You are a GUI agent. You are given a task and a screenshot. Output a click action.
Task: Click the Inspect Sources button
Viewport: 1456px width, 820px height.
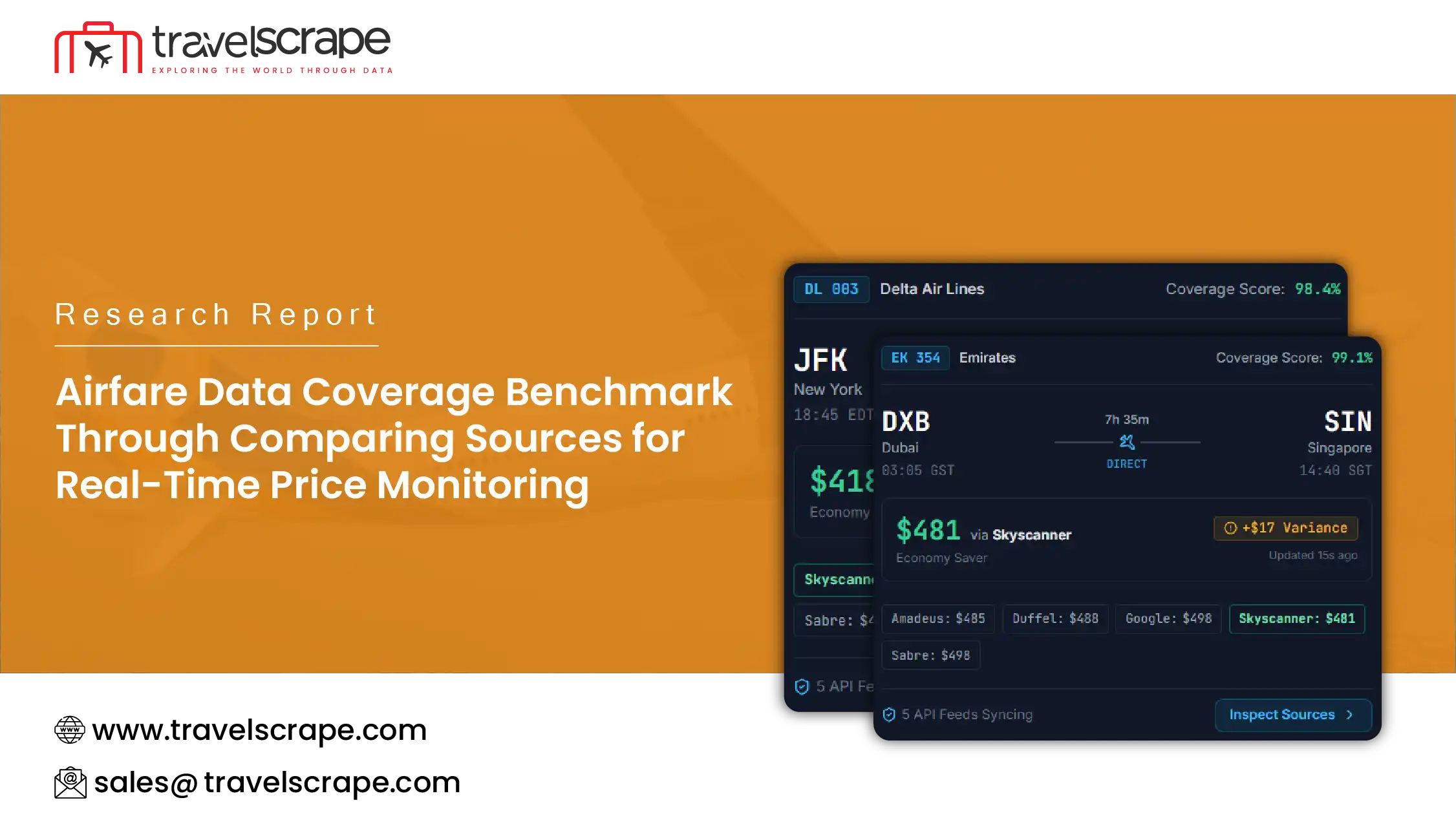tap(1293, 715)
